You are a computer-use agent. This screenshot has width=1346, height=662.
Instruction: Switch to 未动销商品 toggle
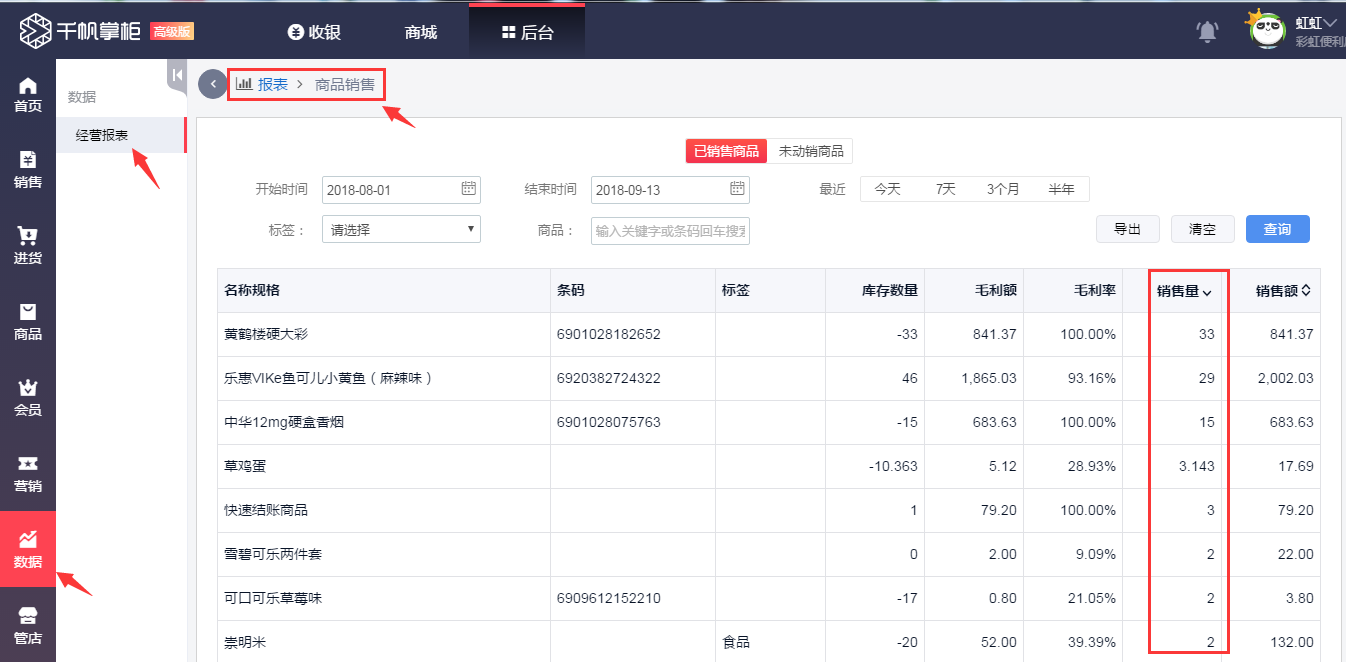tap(811, 152)
